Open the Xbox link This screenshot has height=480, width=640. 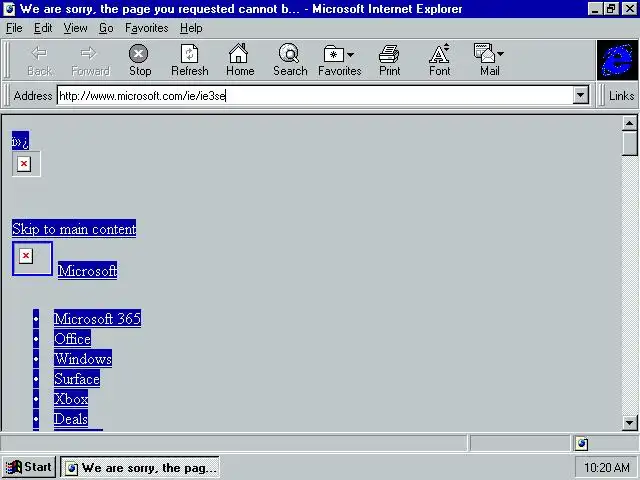(71, 398)
